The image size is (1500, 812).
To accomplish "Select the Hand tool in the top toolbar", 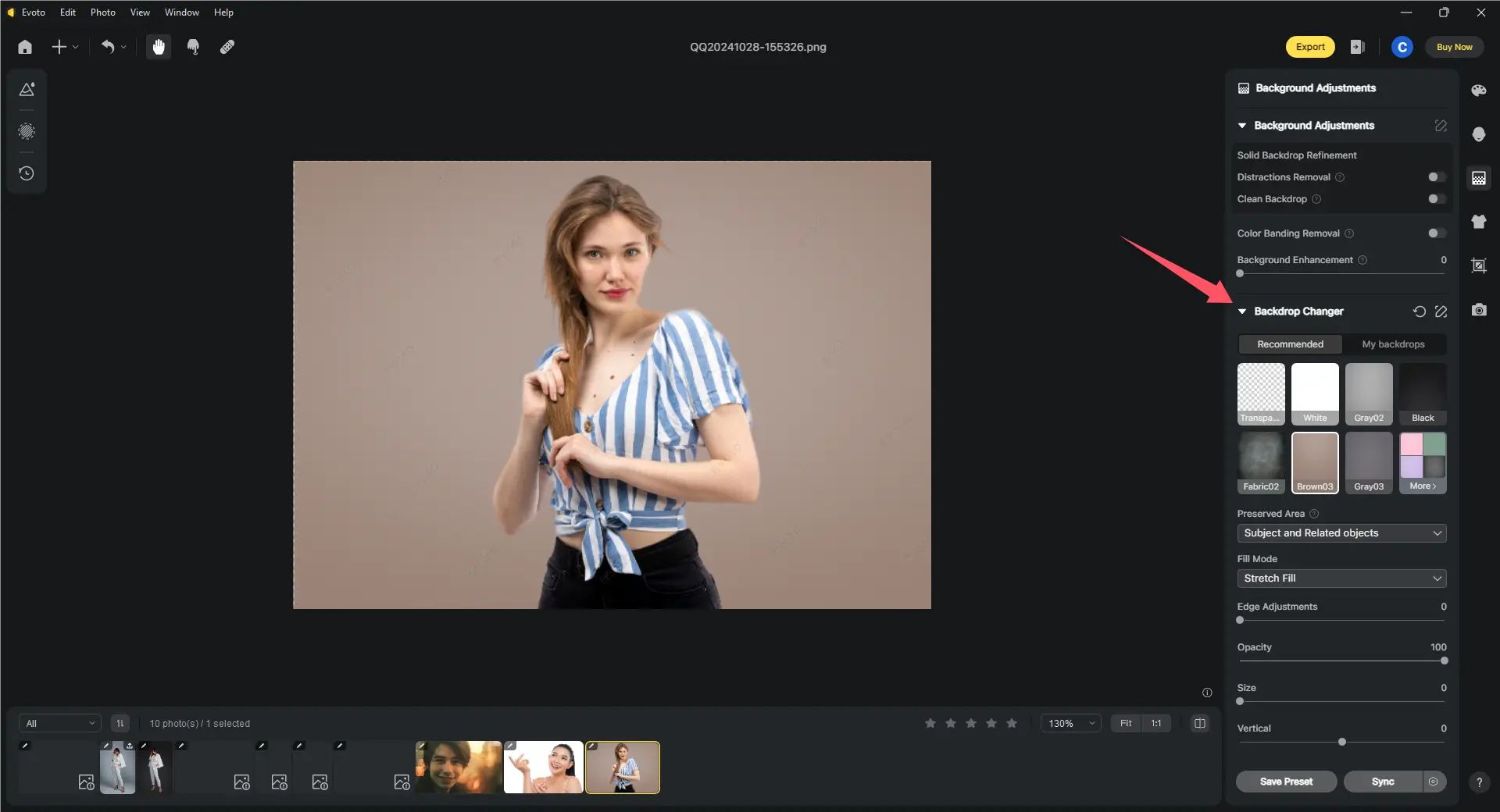I will (159, 47).
